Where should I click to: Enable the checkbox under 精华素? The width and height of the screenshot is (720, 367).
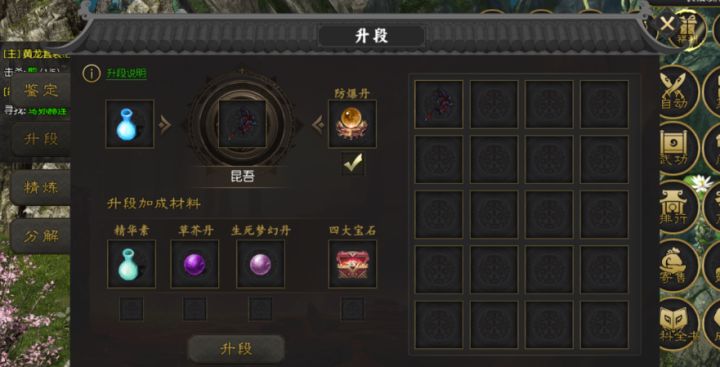[131, 308]
